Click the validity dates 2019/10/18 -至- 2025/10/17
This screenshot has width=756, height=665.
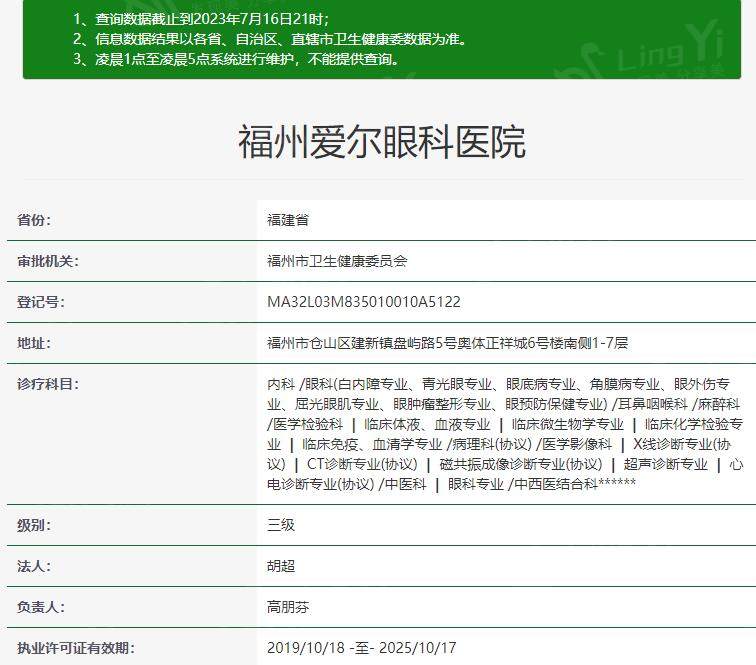(361, 648)
